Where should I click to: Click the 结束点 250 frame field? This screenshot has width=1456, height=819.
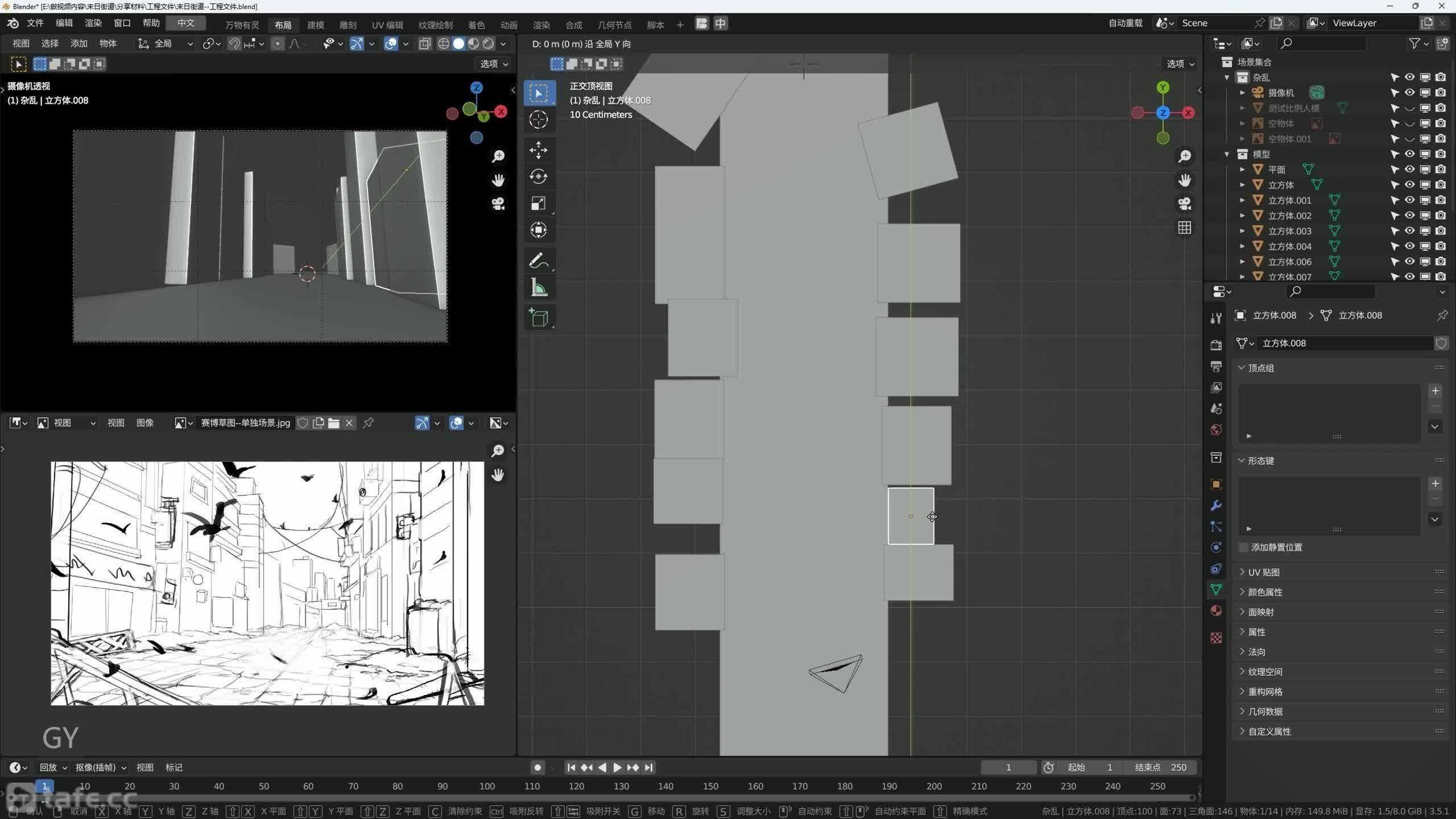coord(1161,768)
